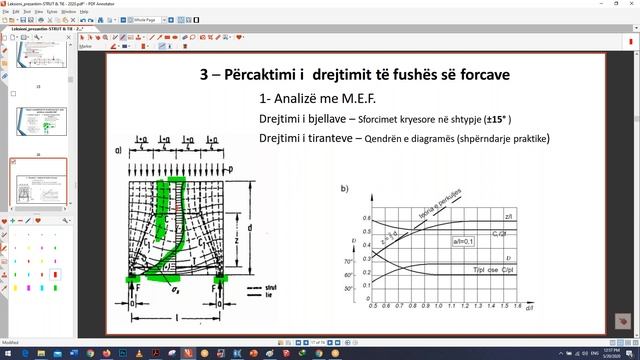Select the Eraser tool

(185, 38)
